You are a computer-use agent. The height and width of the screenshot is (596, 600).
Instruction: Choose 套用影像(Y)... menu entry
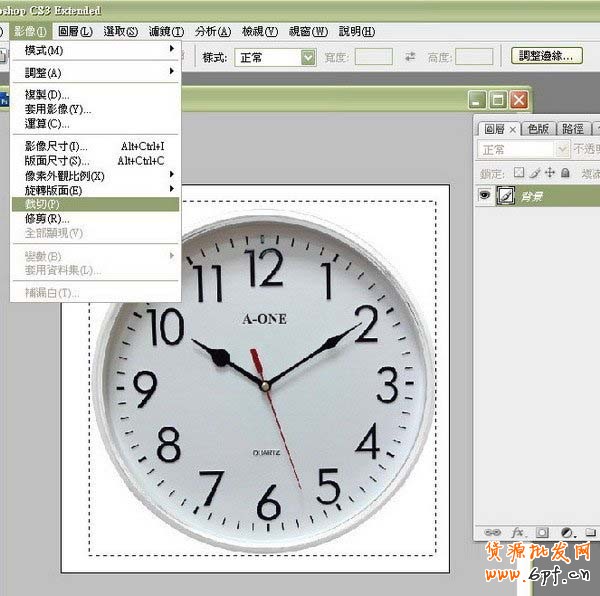[x=95, y=109]
